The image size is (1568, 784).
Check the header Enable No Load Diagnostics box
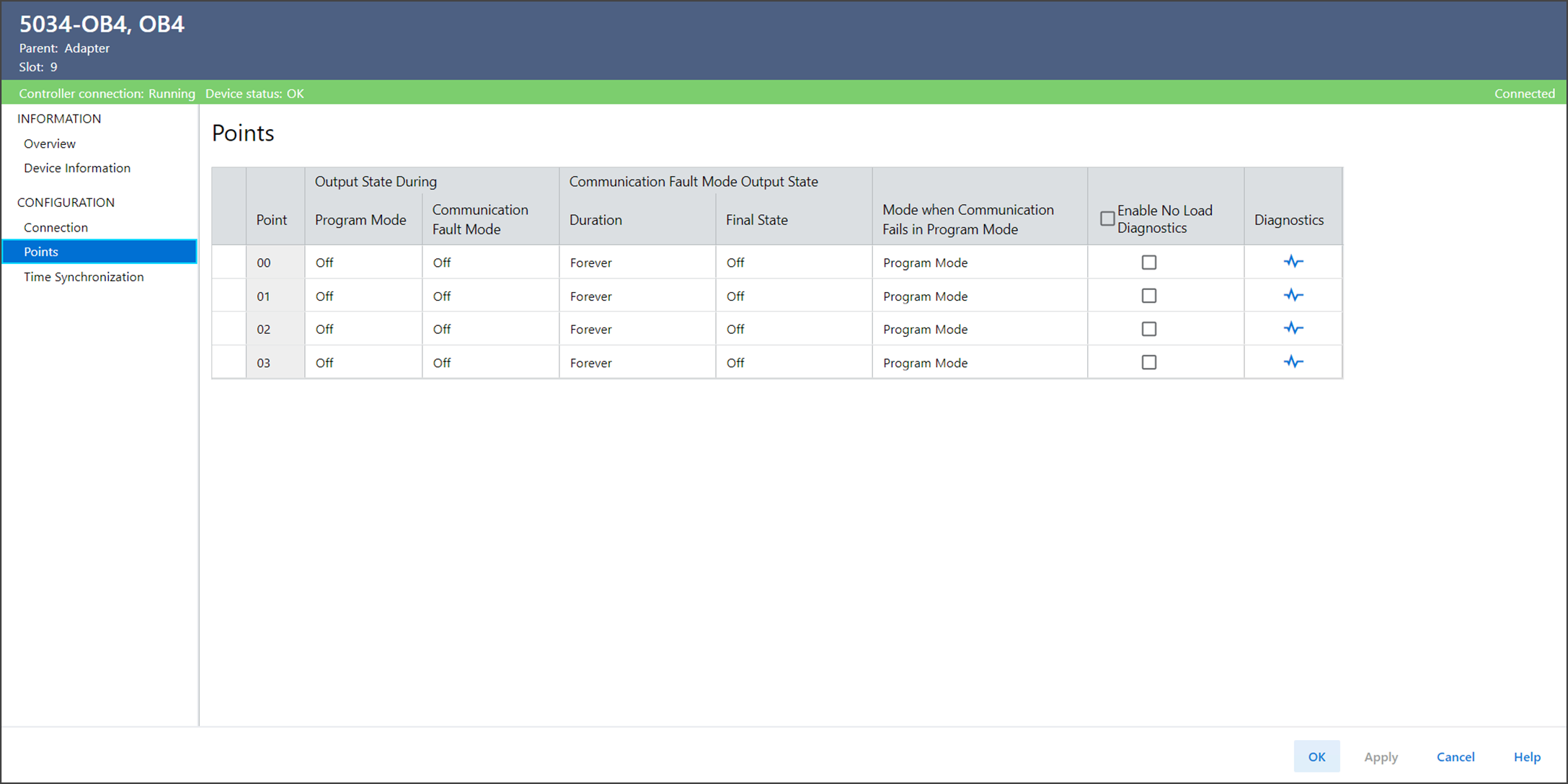(x=1107, y=219)
